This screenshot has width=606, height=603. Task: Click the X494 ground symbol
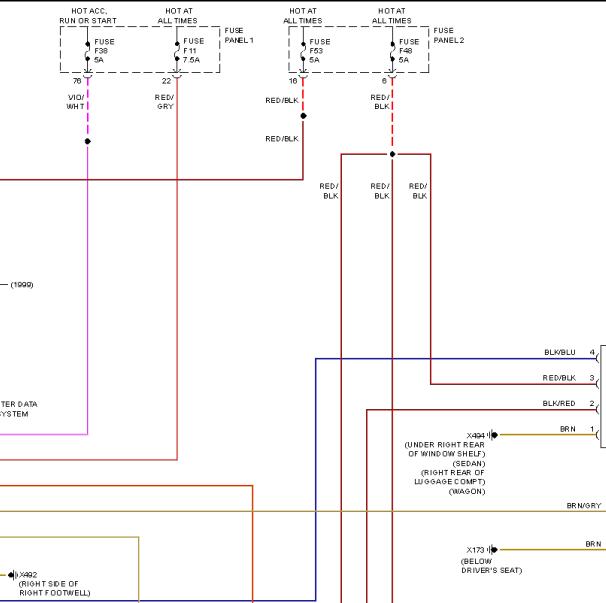(493, 435)
